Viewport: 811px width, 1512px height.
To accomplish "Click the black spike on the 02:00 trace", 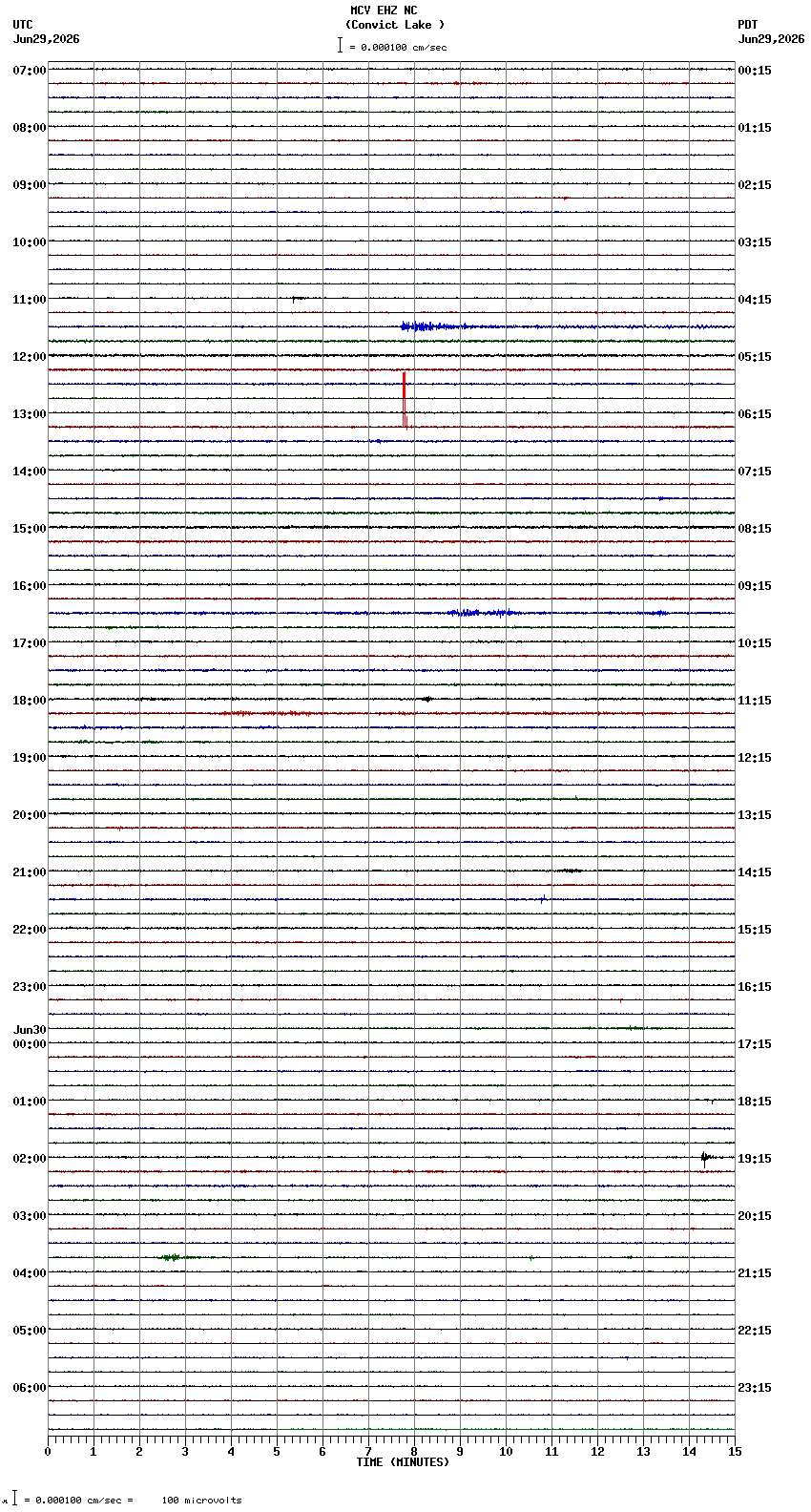I will tap(704, 1158).
